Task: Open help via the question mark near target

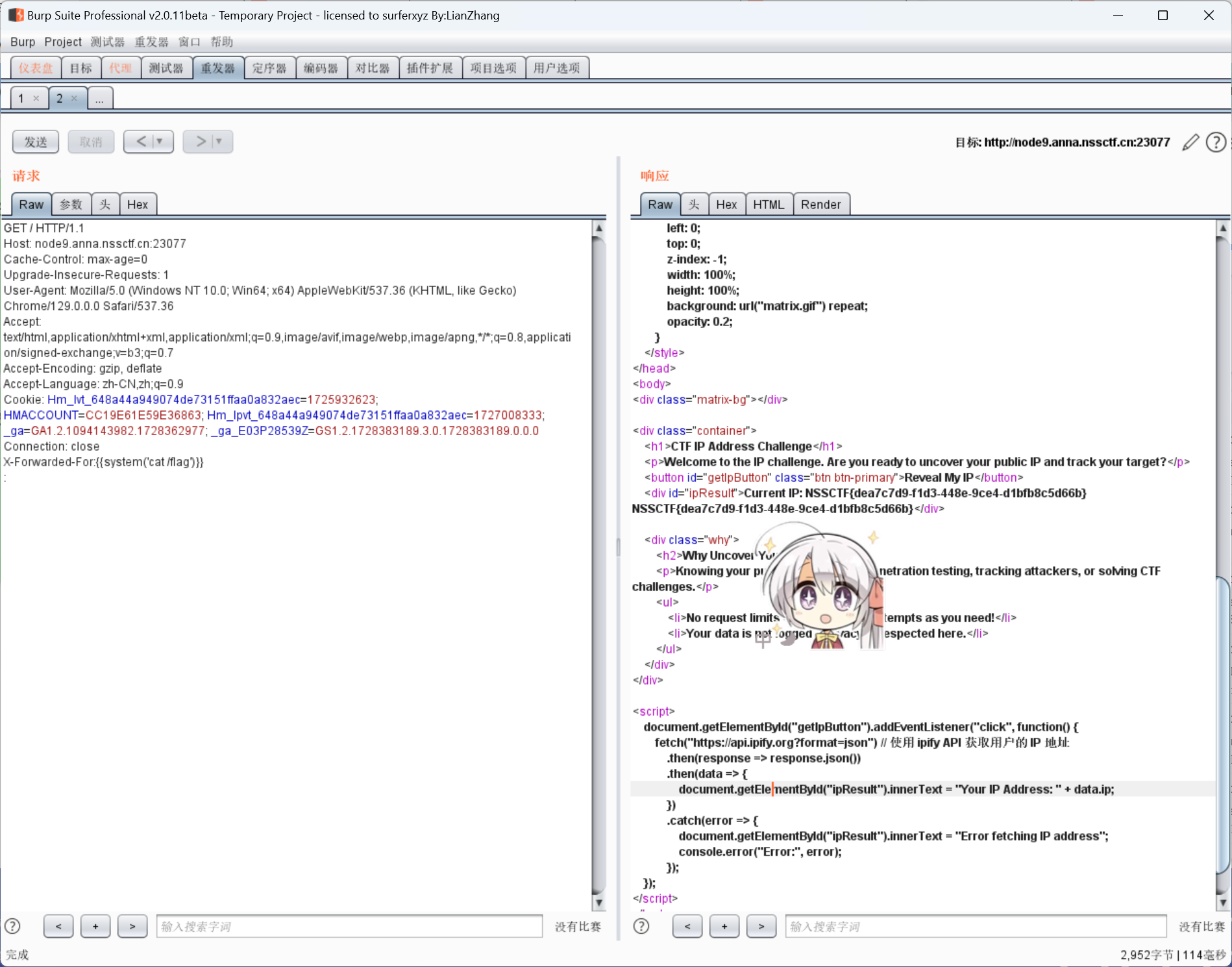Action: [1216, 142]
